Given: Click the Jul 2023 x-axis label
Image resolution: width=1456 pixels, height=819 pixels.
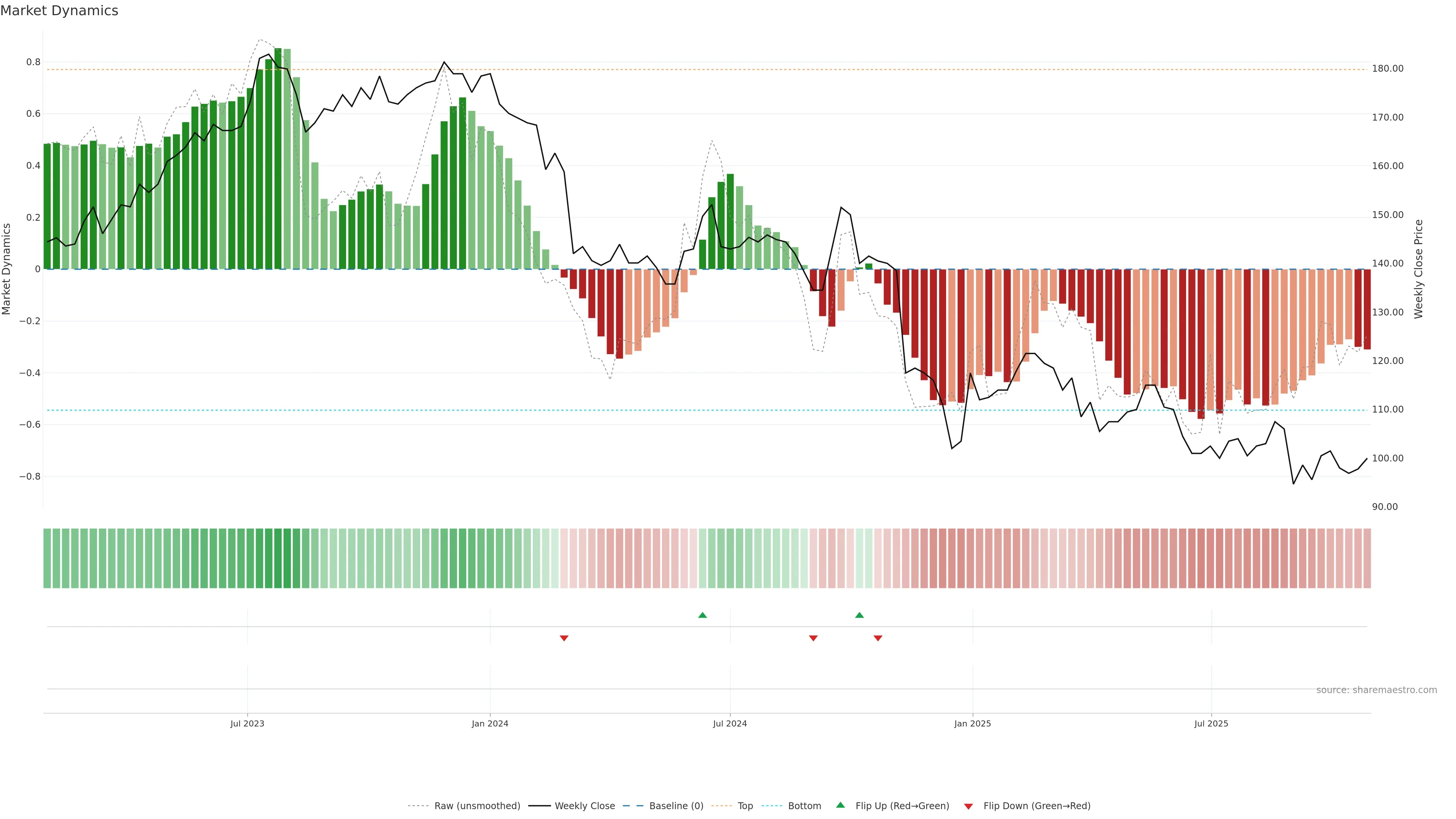Looking at the screenshot, I should tap(247, 723).
